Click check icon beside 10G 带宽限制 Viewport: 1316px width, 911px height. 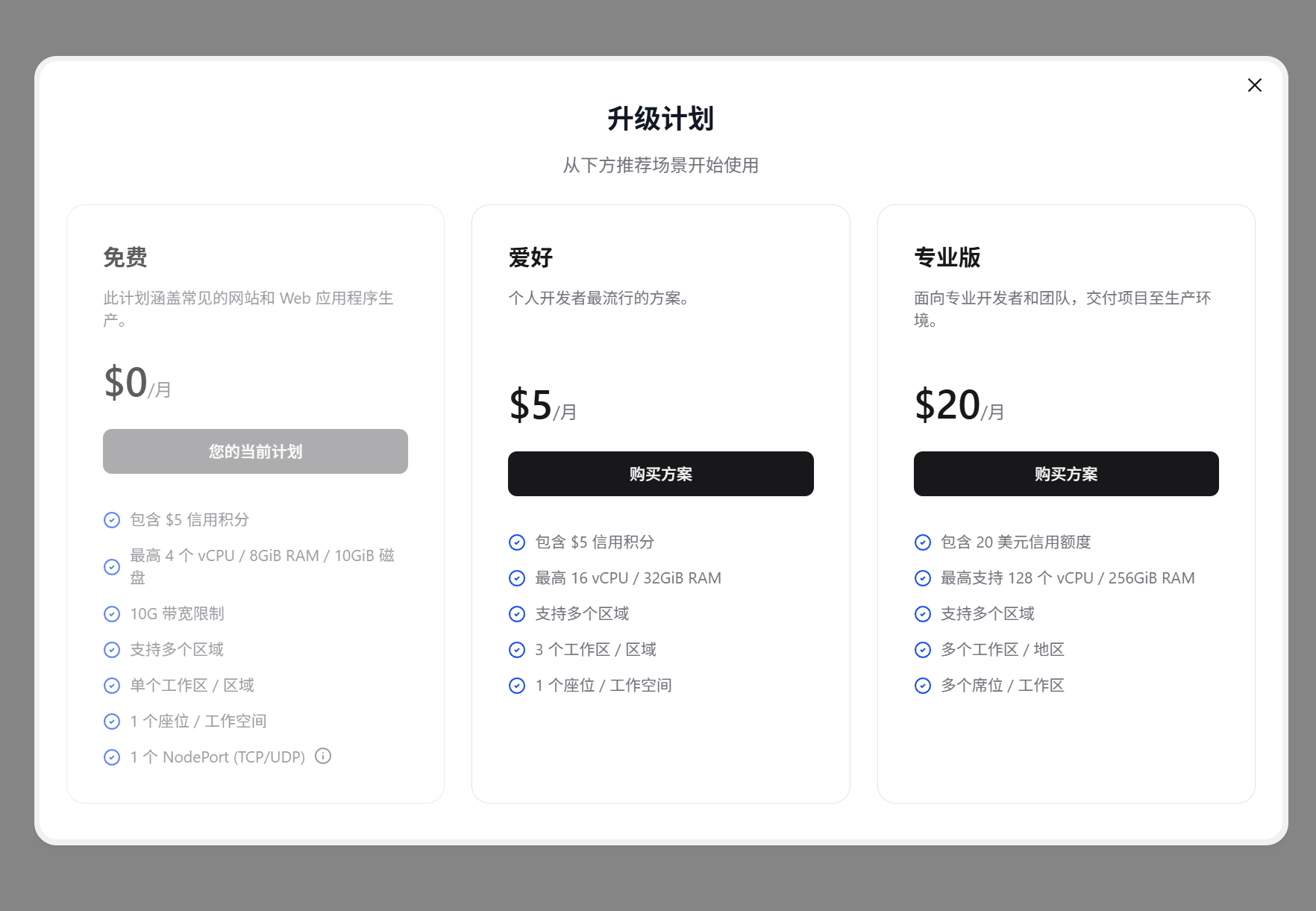coord(112,614)
